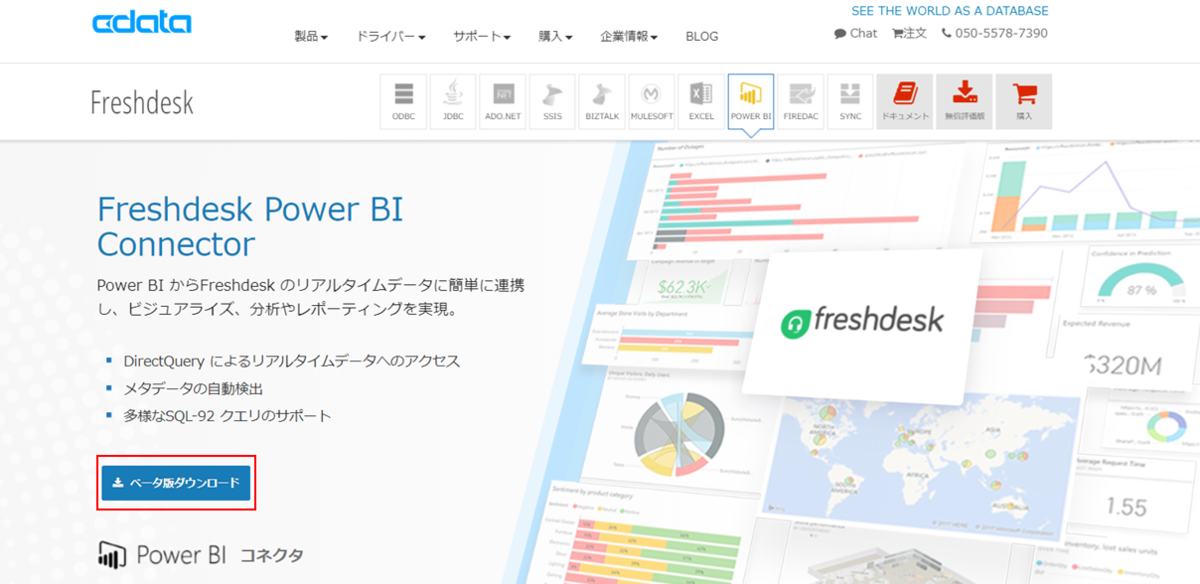Select the Power BI connector tile
Screen dimensions: 1200x584
tap(751, 102)
